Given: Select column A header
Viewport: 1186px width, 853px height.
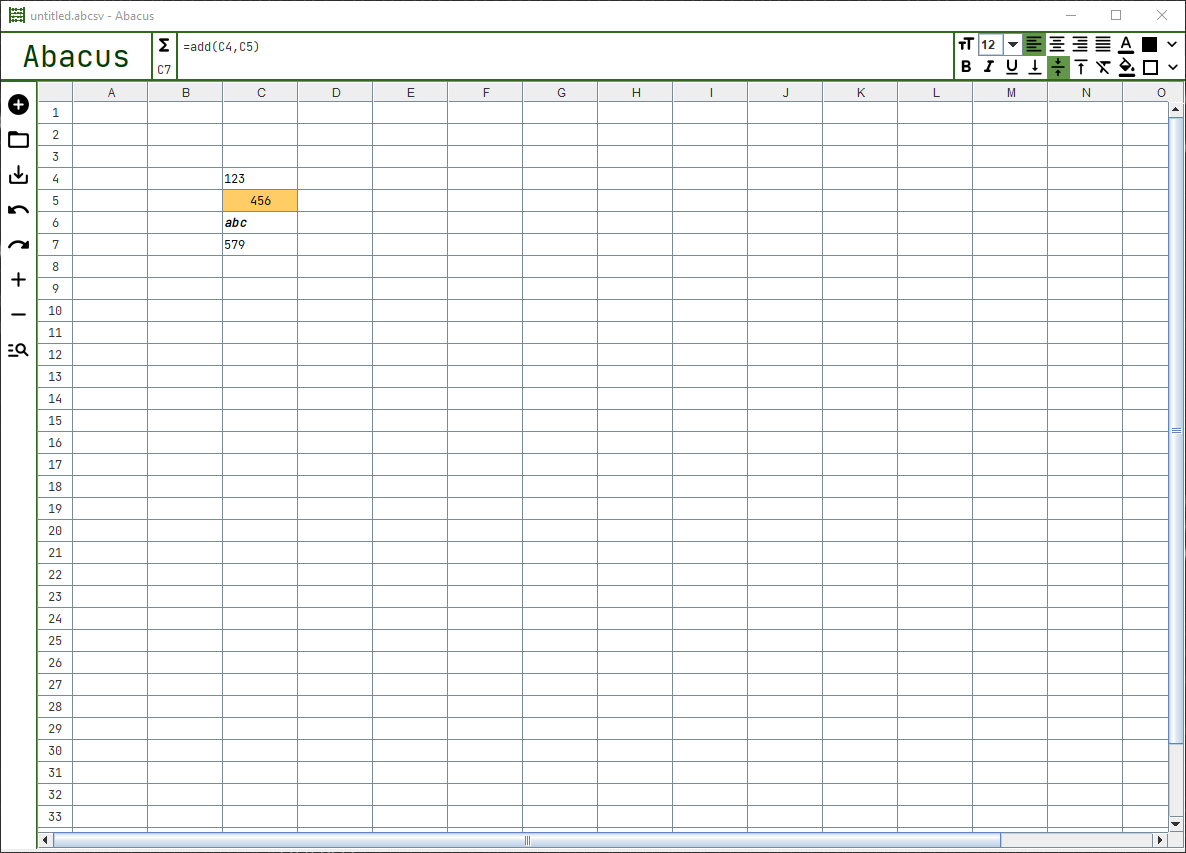Looking at the screenshot, I should click(x=111, y=92).
